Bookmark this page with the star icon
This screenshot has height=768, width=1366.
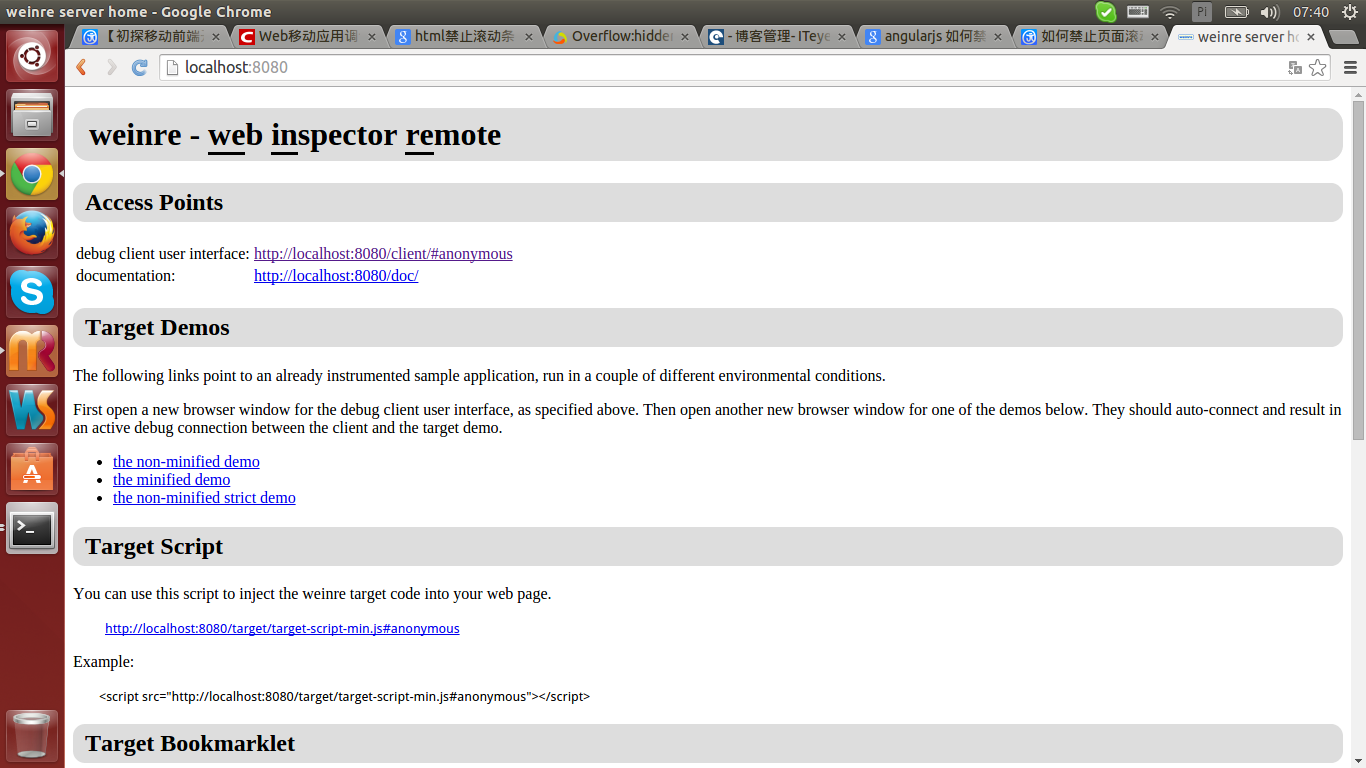click(x=1318, y=67)
